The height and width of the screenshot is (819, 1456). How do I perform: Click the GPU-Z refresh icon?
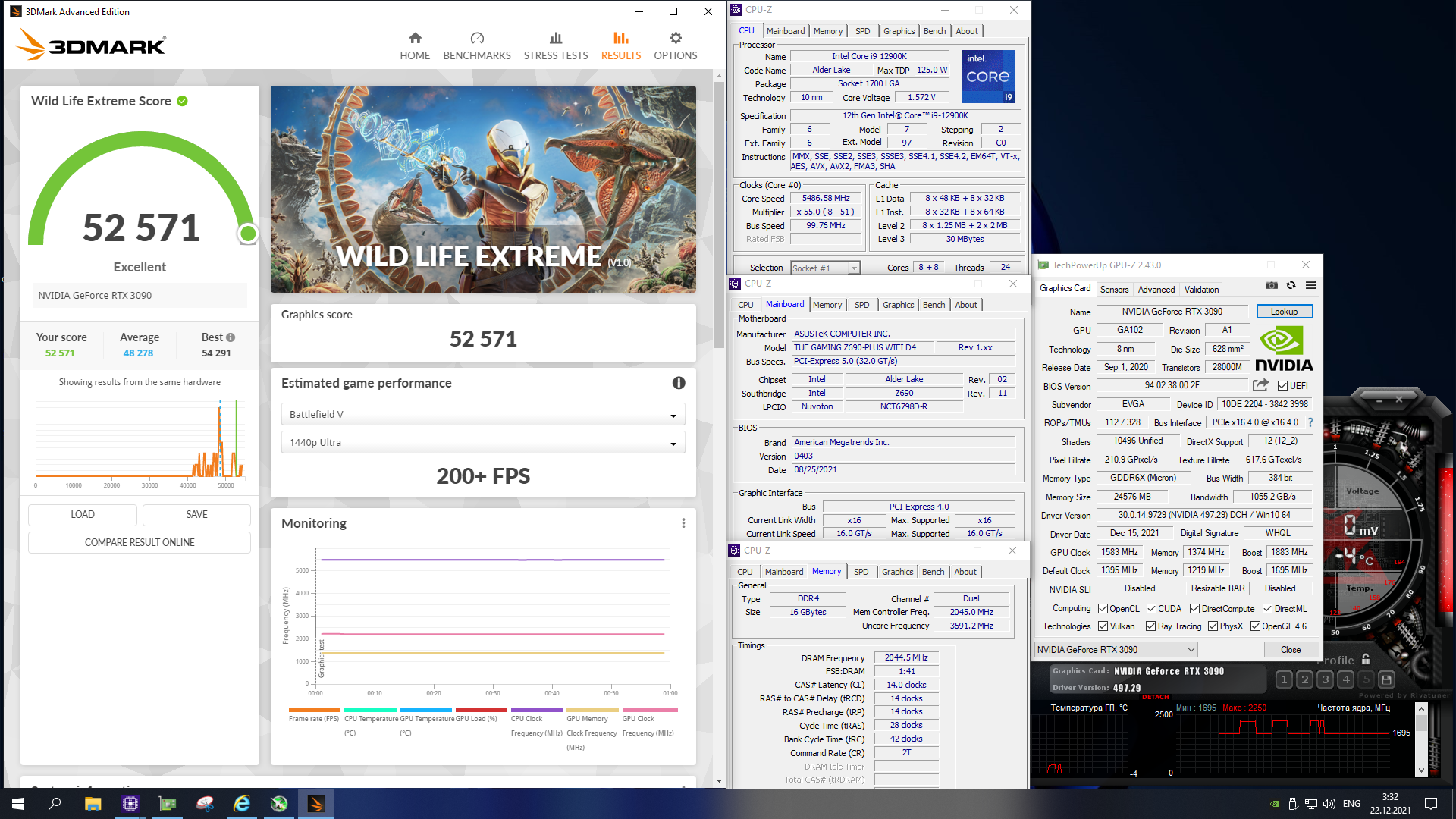point(1291,285)
